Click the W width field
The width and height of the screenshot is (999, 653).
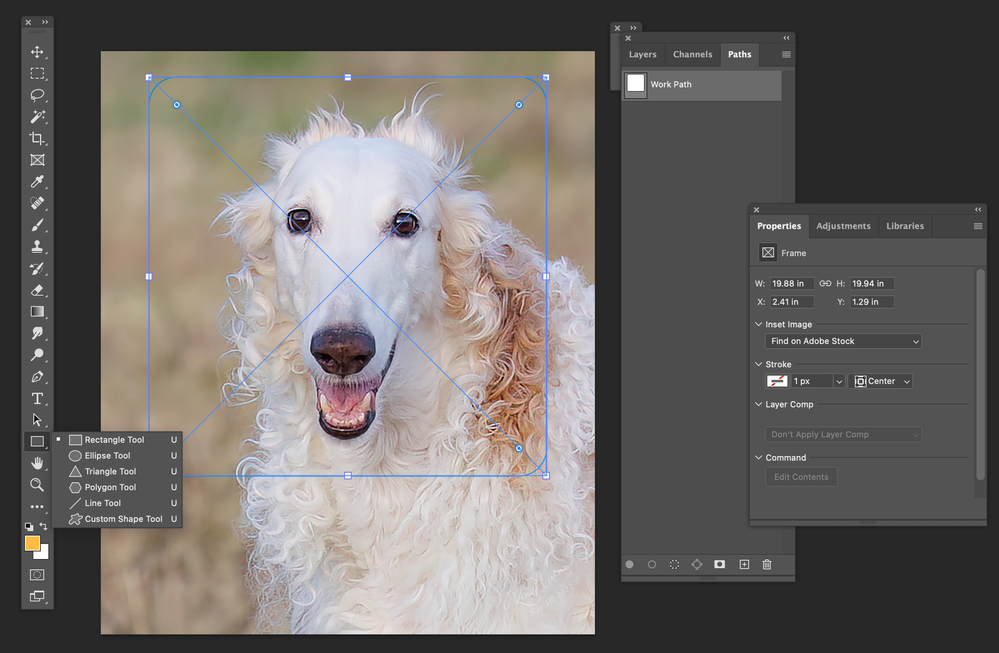pyautogui.click(x=792, y=283)
